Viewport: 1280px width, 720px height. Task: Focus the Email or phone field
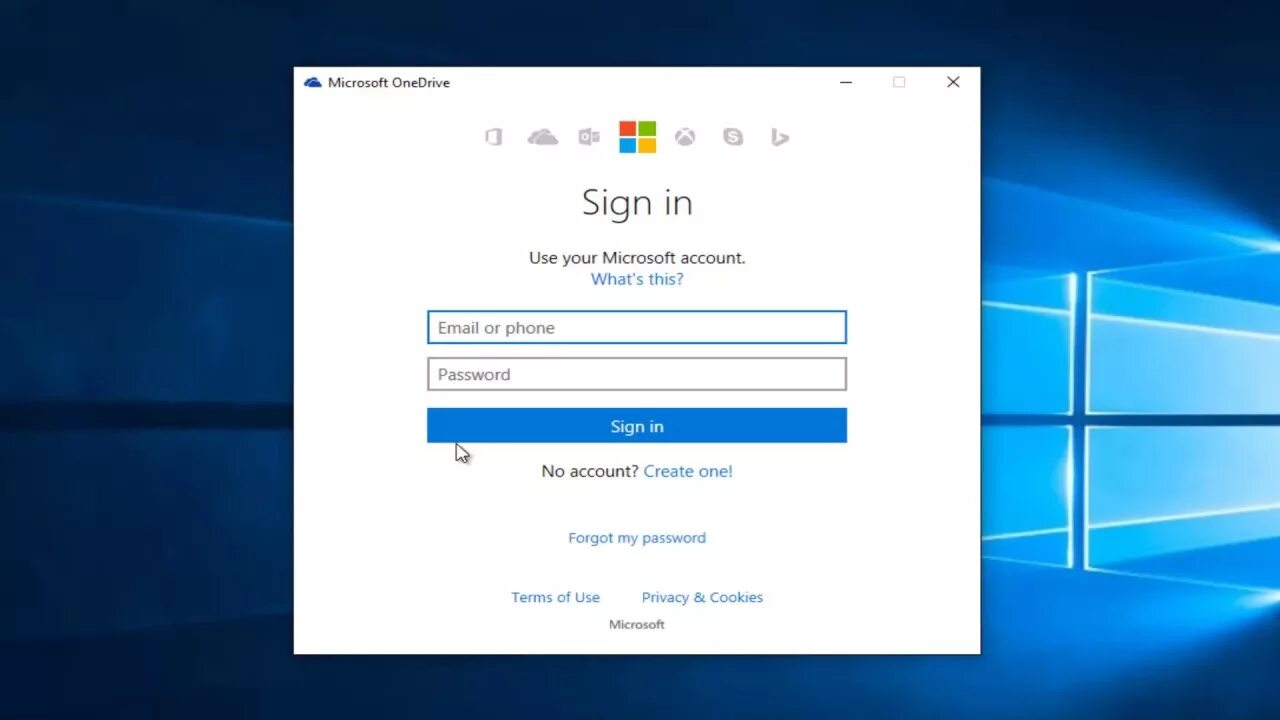[637, 327]
